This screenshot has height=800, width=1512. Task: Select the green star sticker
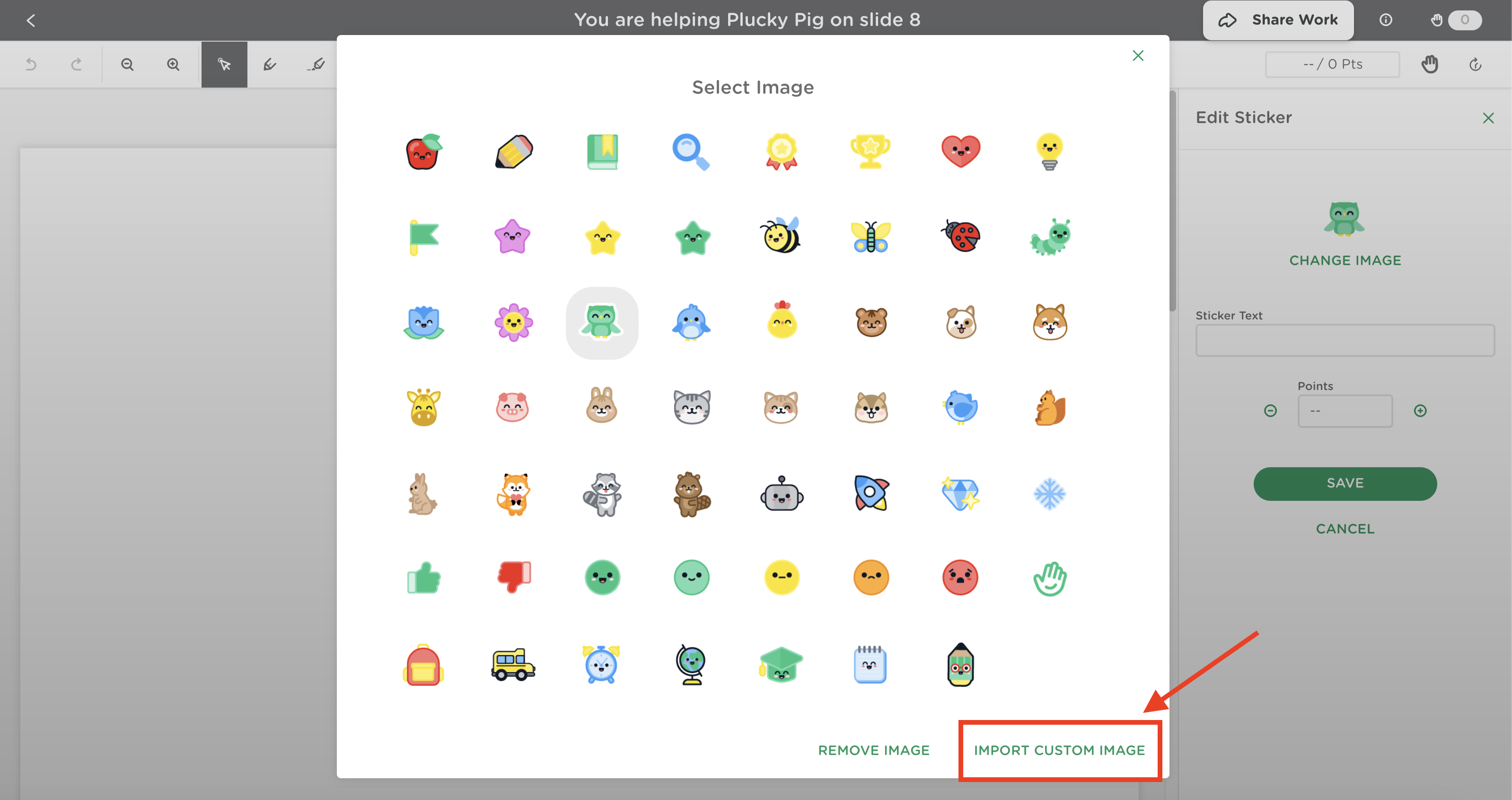[x=693, y=237]
